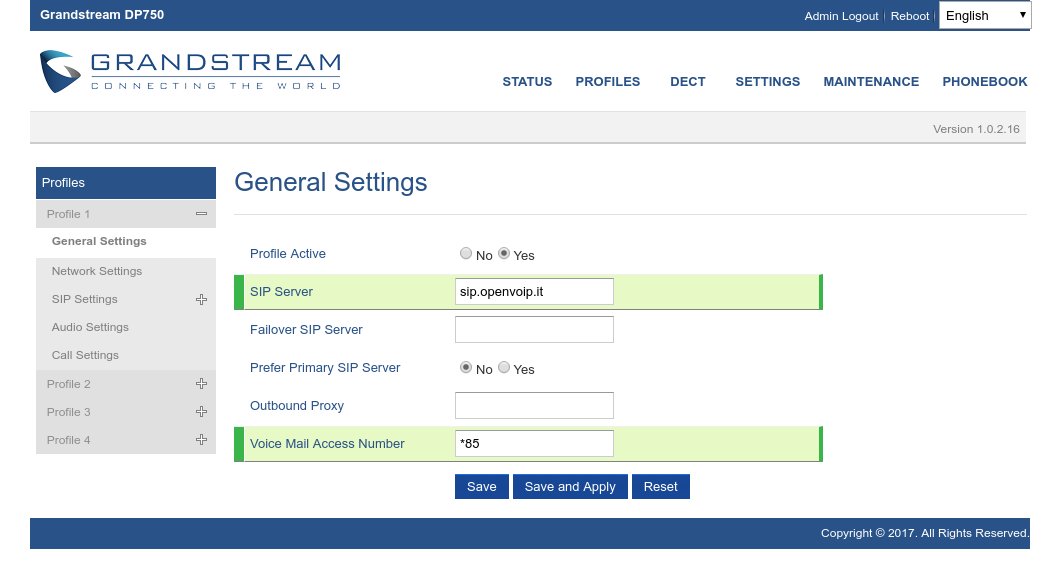Set Prefer Primary SIP Server to No

[466, 368]
